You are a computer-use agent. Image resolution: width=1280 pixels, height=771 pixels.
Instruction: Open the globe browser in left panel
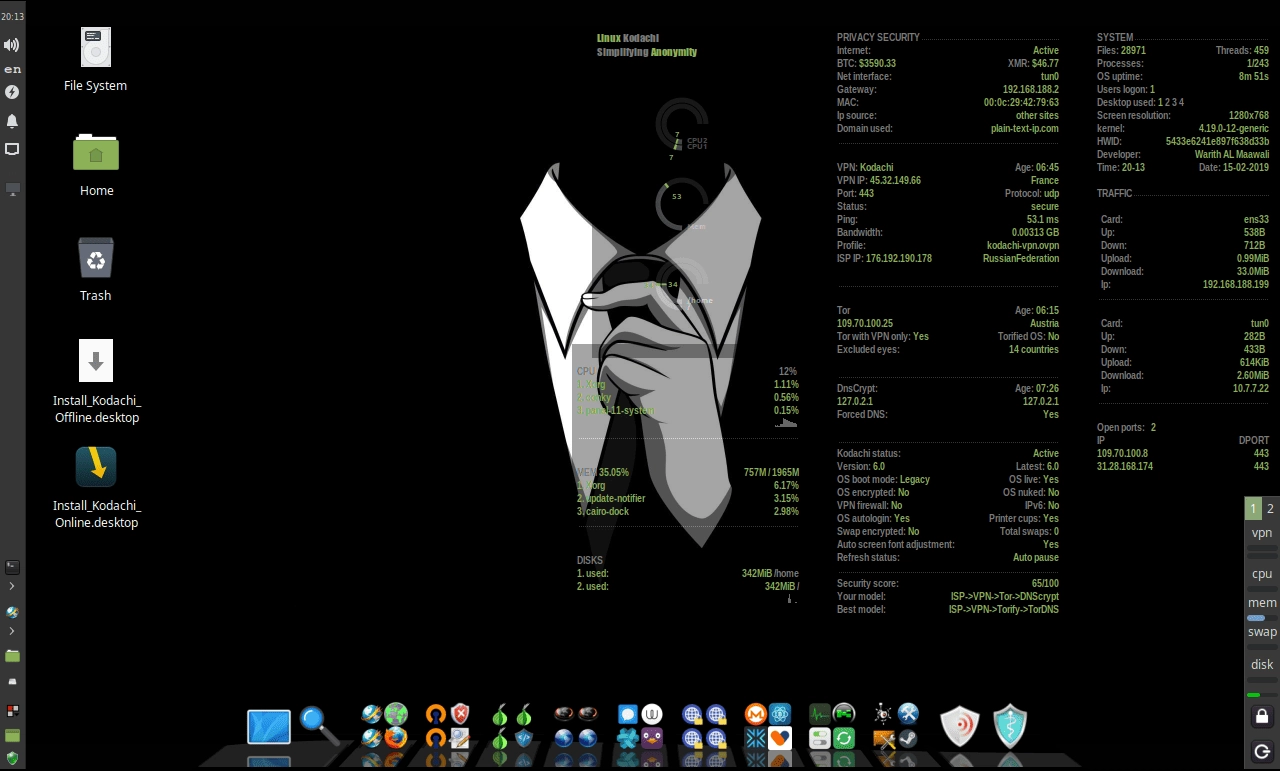[x=12, y=612]
